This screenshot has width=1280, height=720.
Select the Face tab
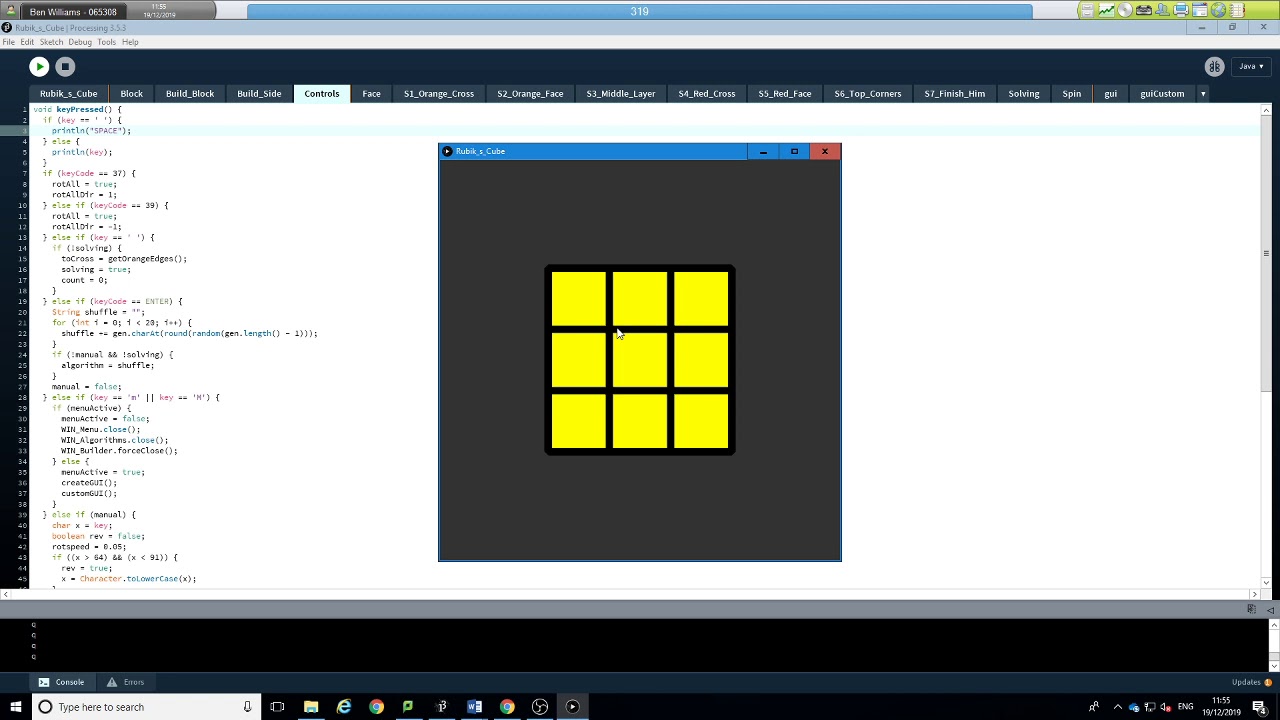(x=371, y=94)
